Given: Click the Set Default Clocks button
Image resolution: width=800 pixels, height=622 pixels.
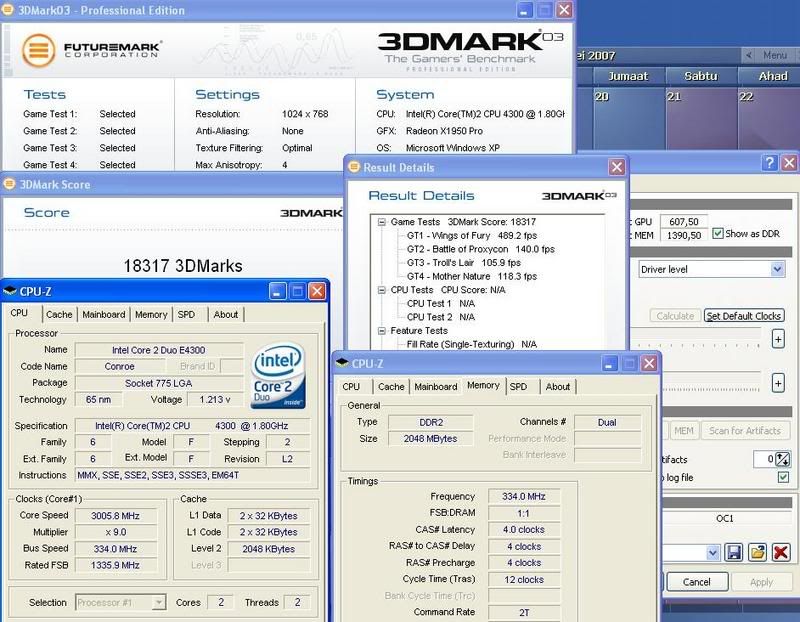Looking at the screenshot, I should [743, 316].
